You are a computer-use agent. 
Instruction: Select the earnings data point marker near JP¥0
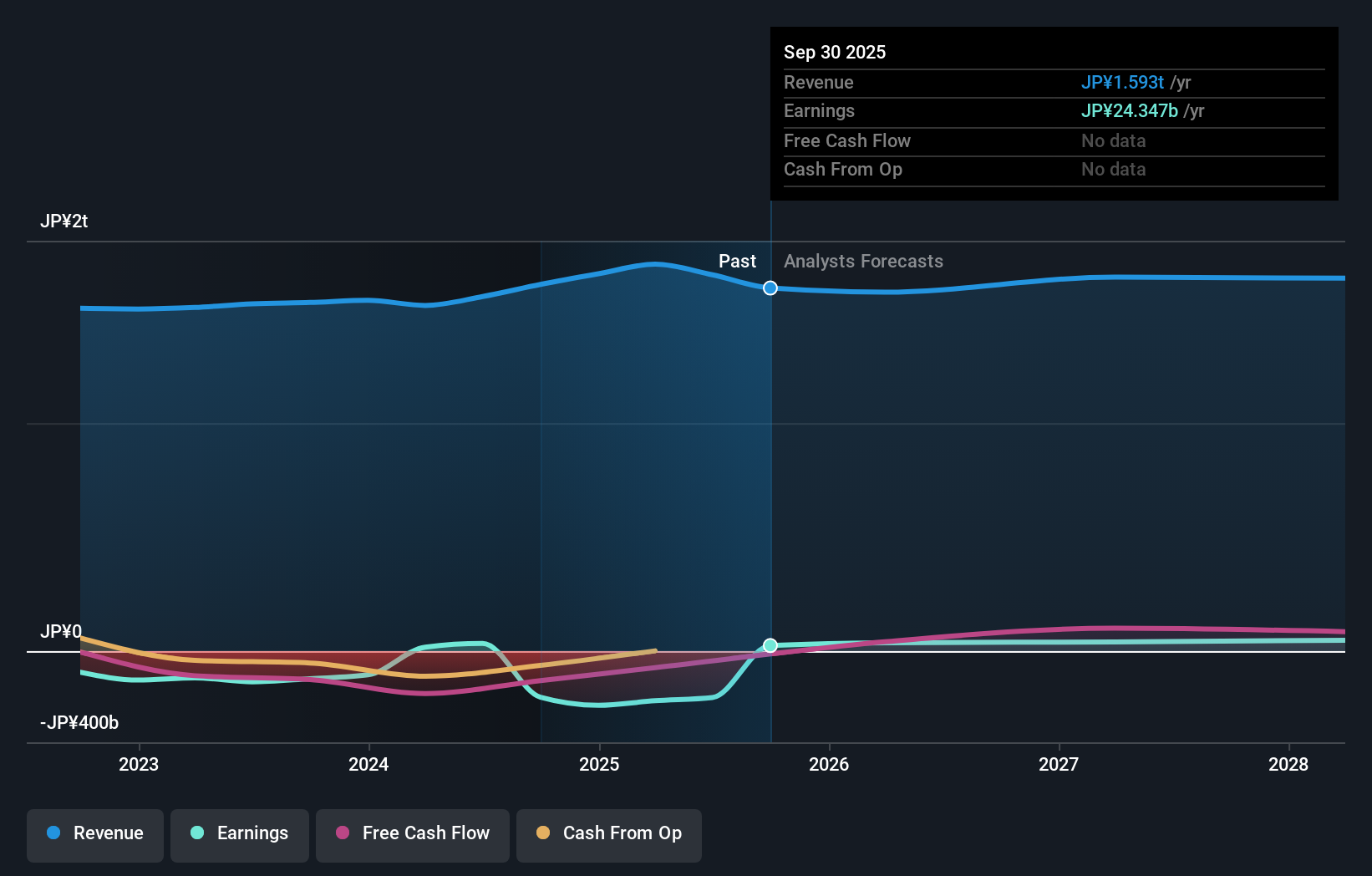[x=770, y=644]
